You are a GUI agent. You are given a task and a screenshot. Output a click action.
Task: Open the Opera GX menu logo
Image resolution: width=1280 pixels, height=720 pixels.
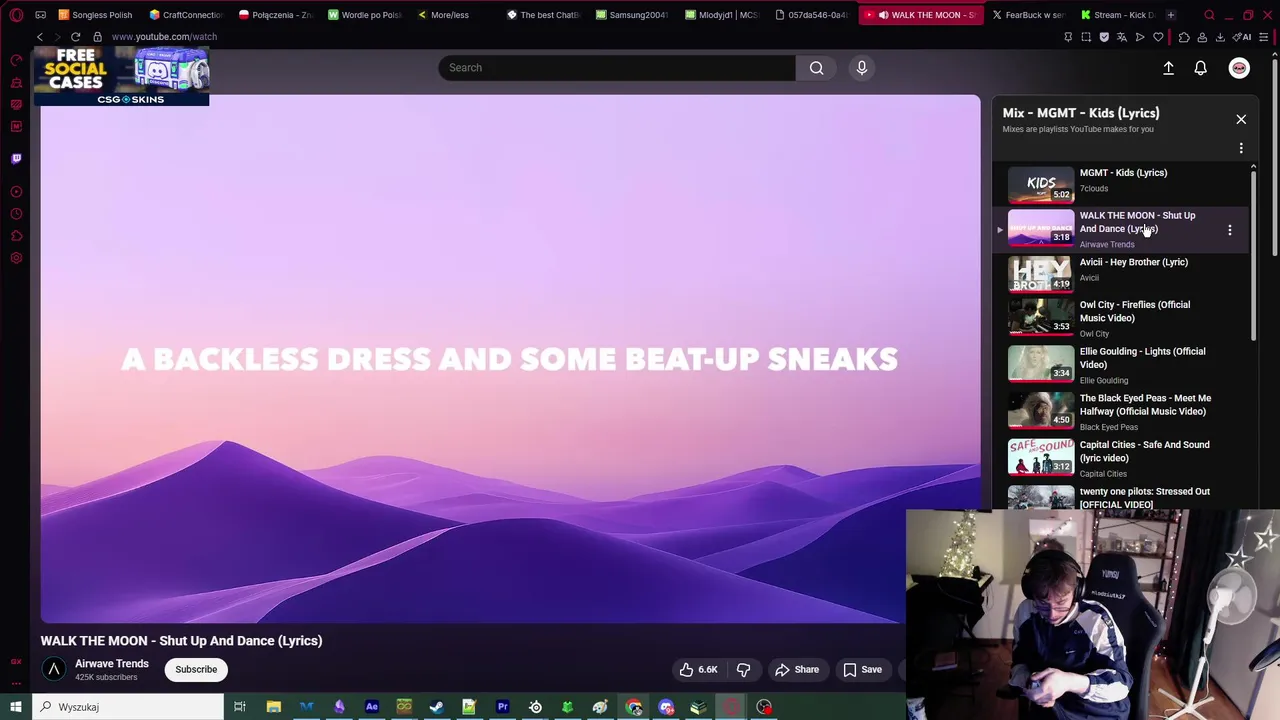coord(16,15)
